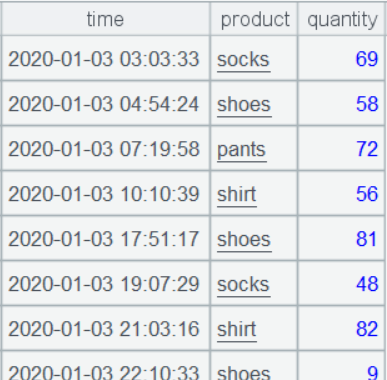Screen dimensions: 387x380
Task: Click the pants product link
Action: tap(242, 150)
